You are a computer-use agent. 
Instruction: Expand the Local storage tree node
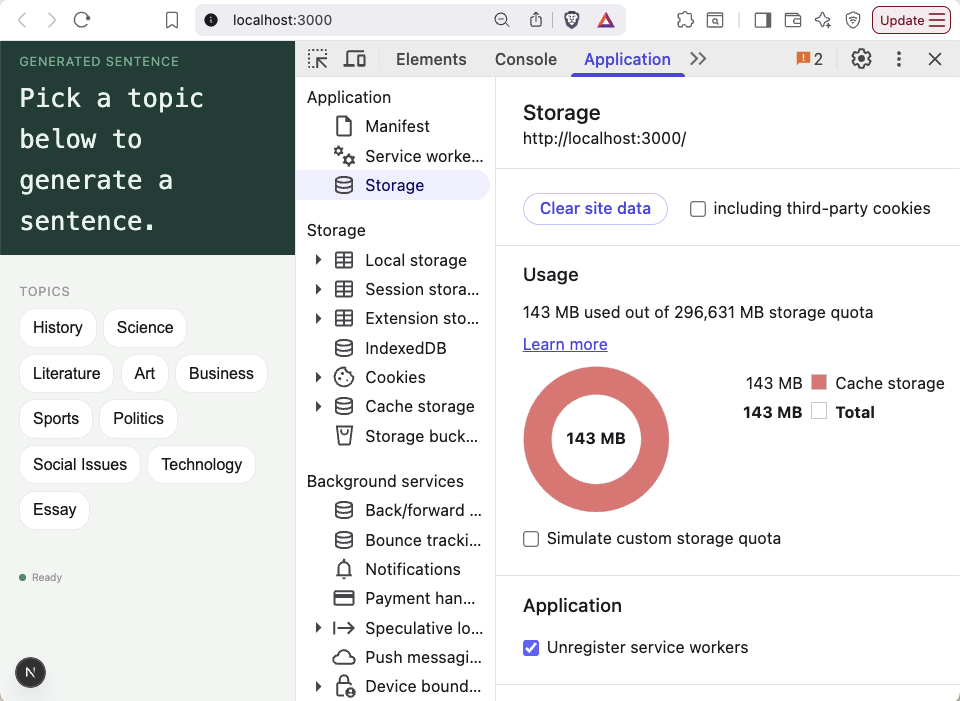point(318,260)
